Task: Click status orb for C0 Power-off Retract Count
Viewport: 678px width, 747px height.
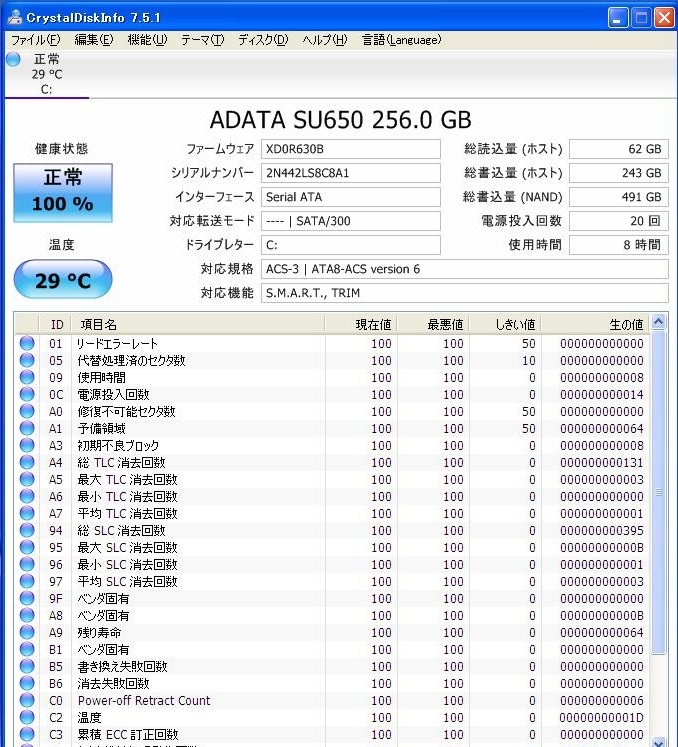Action: pos(27,700)
